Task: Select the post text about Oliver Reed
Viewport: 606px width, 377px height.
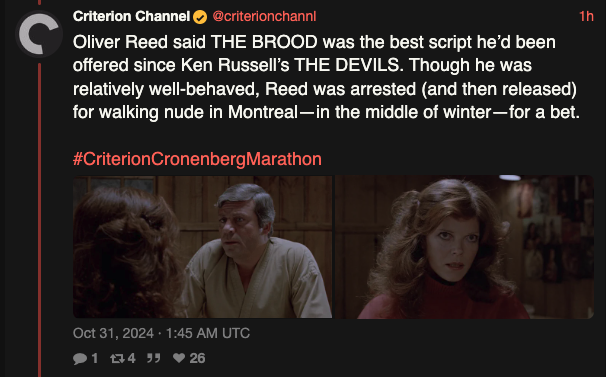Action: [x=327, y=77]
